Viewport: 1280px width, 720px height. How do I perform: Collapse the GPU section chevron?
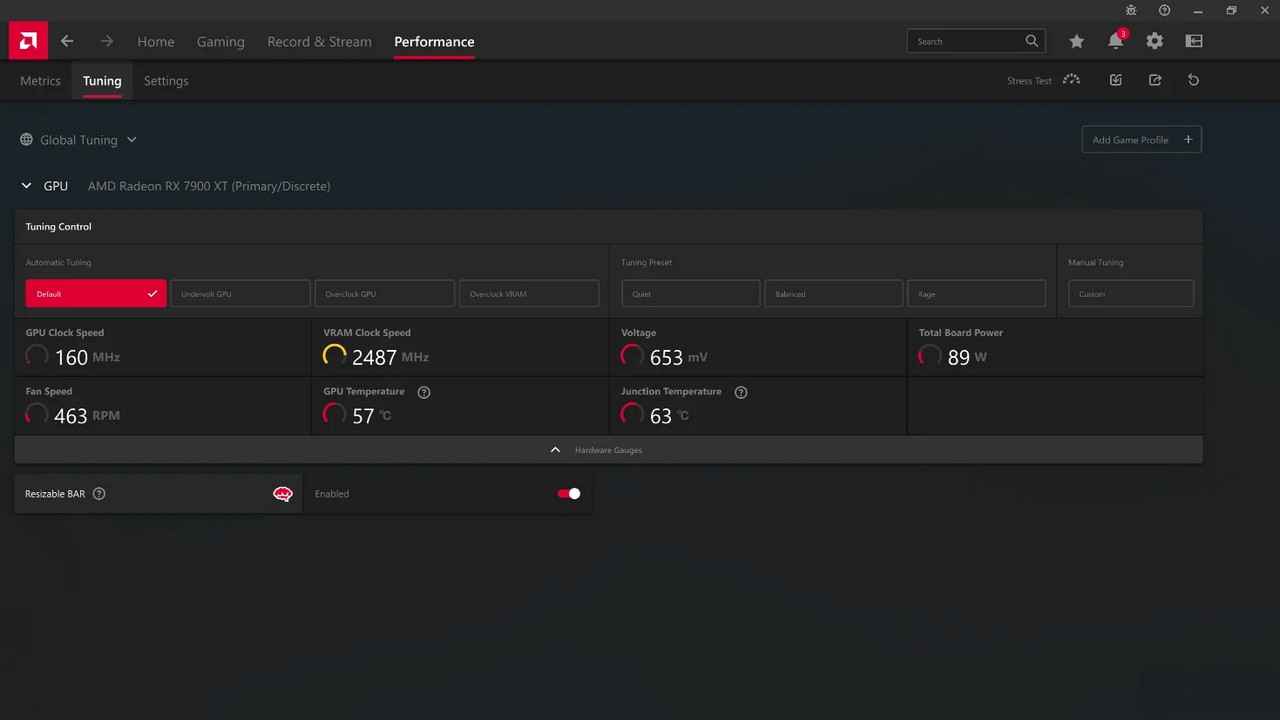click(x=27, y=186)
